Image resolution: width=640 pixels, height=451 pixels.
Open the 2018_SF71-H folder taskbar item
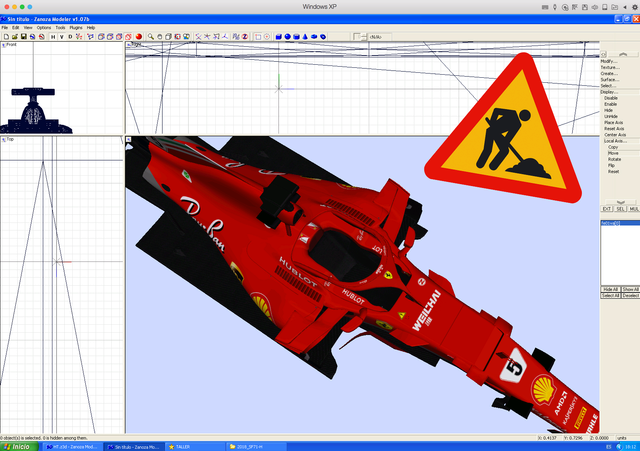click(x=256, y=447)
